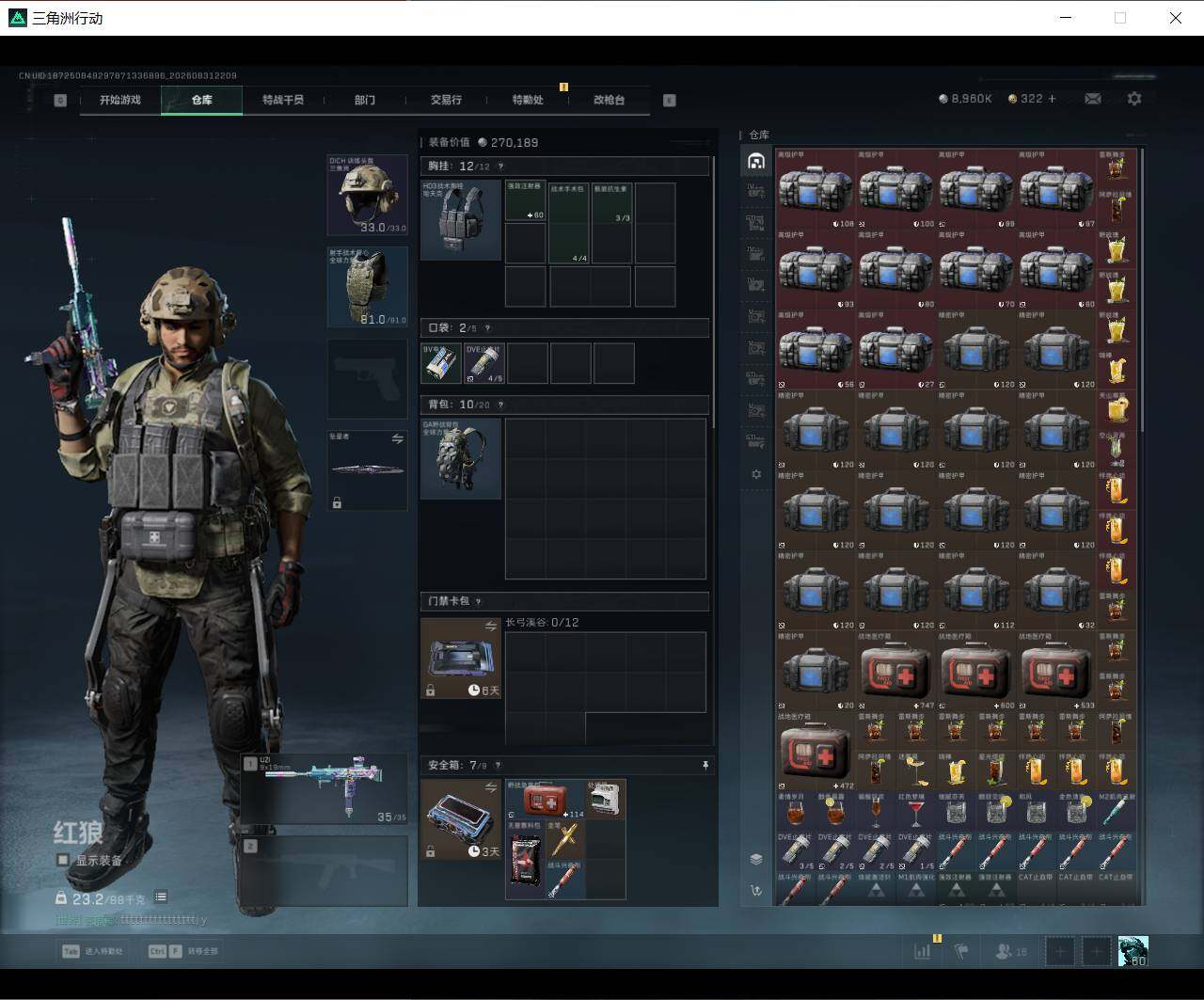The height and width of the screenshot is (1000, 1204).
Task: Select the DVE painkillers showing 3/5
Action: click(796, 851)
